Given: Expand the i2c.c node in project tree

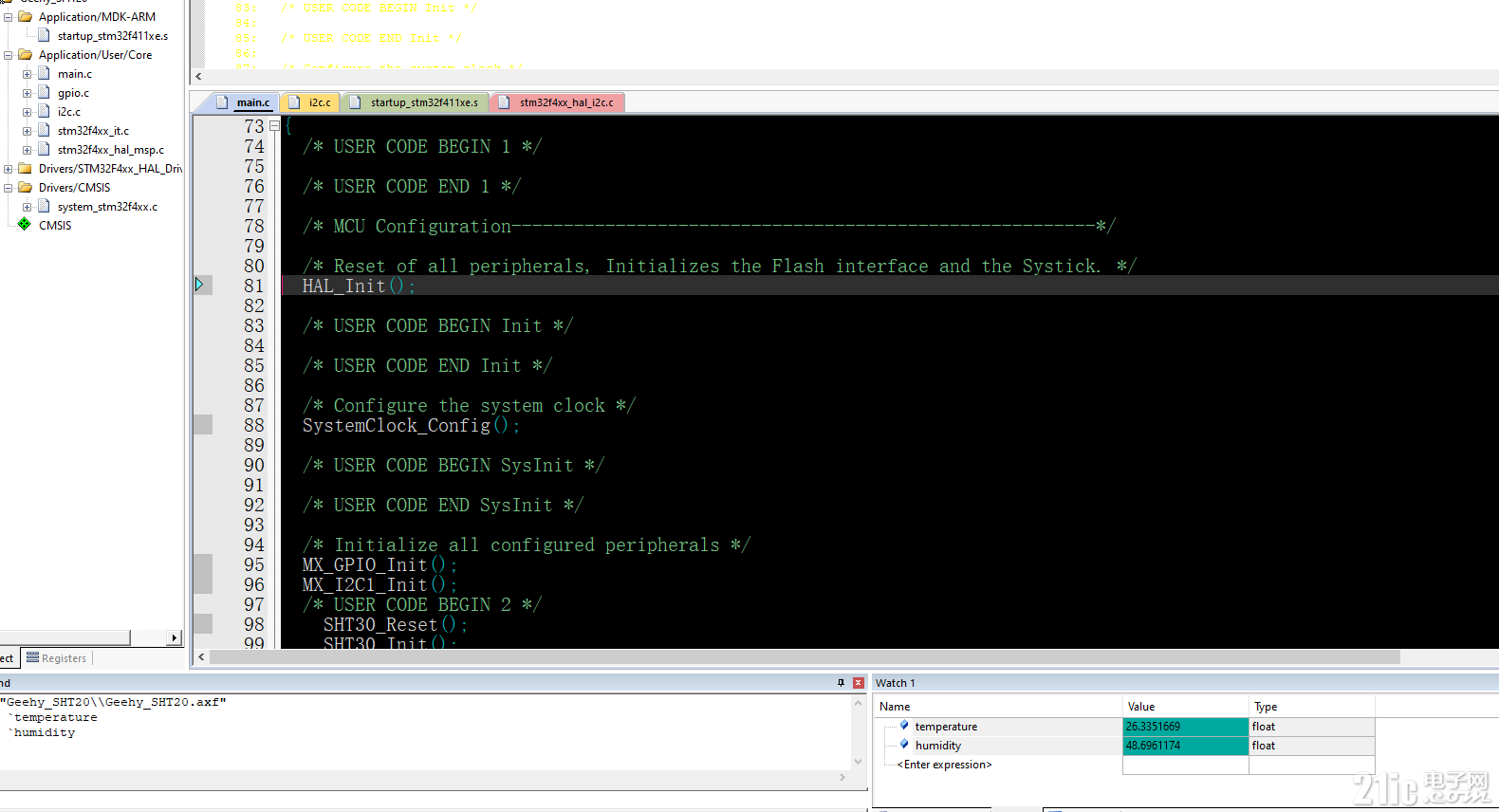Looking at the screenshot, I should point(27,112).
